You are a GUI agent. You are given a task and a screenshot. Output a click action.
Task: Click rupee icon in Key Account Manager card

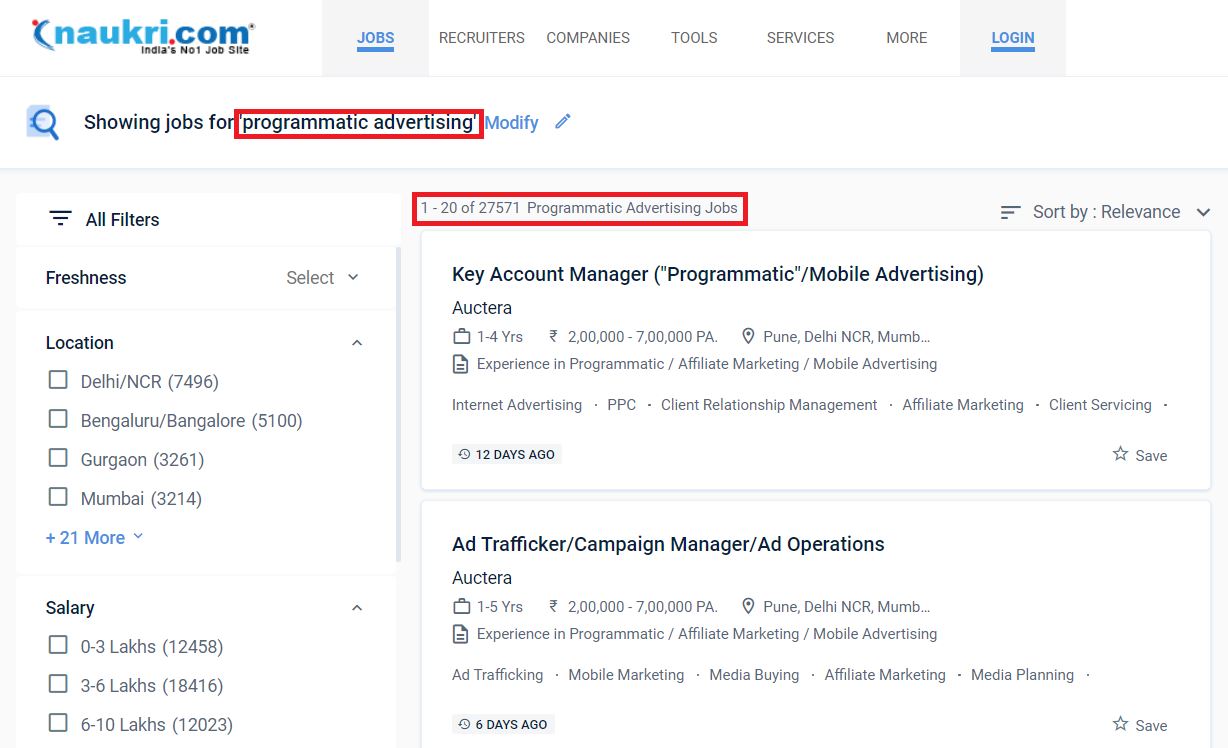point(553,336)
